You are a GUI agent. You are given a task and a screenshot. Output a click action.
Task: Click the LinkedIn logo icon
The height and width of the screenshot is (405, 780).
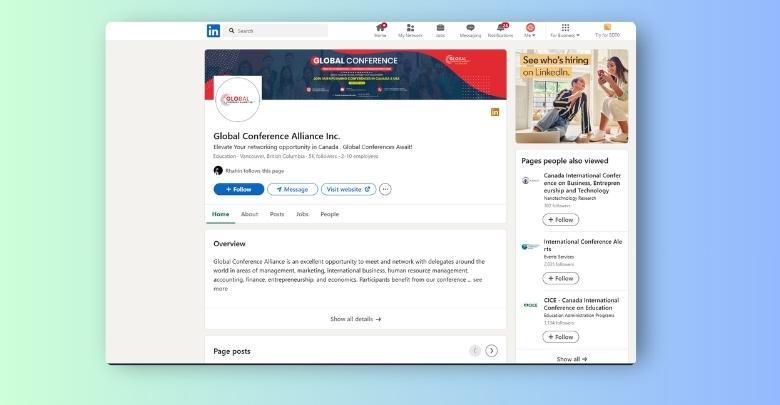tap(213, 31)
